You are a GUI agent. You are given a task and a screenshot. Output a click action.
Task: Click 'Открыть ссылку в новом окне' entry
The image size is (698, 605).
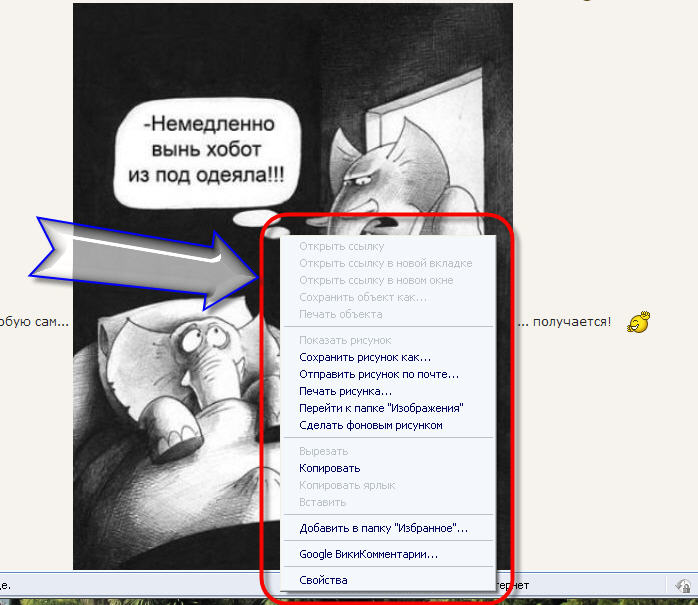coord(388,280)
